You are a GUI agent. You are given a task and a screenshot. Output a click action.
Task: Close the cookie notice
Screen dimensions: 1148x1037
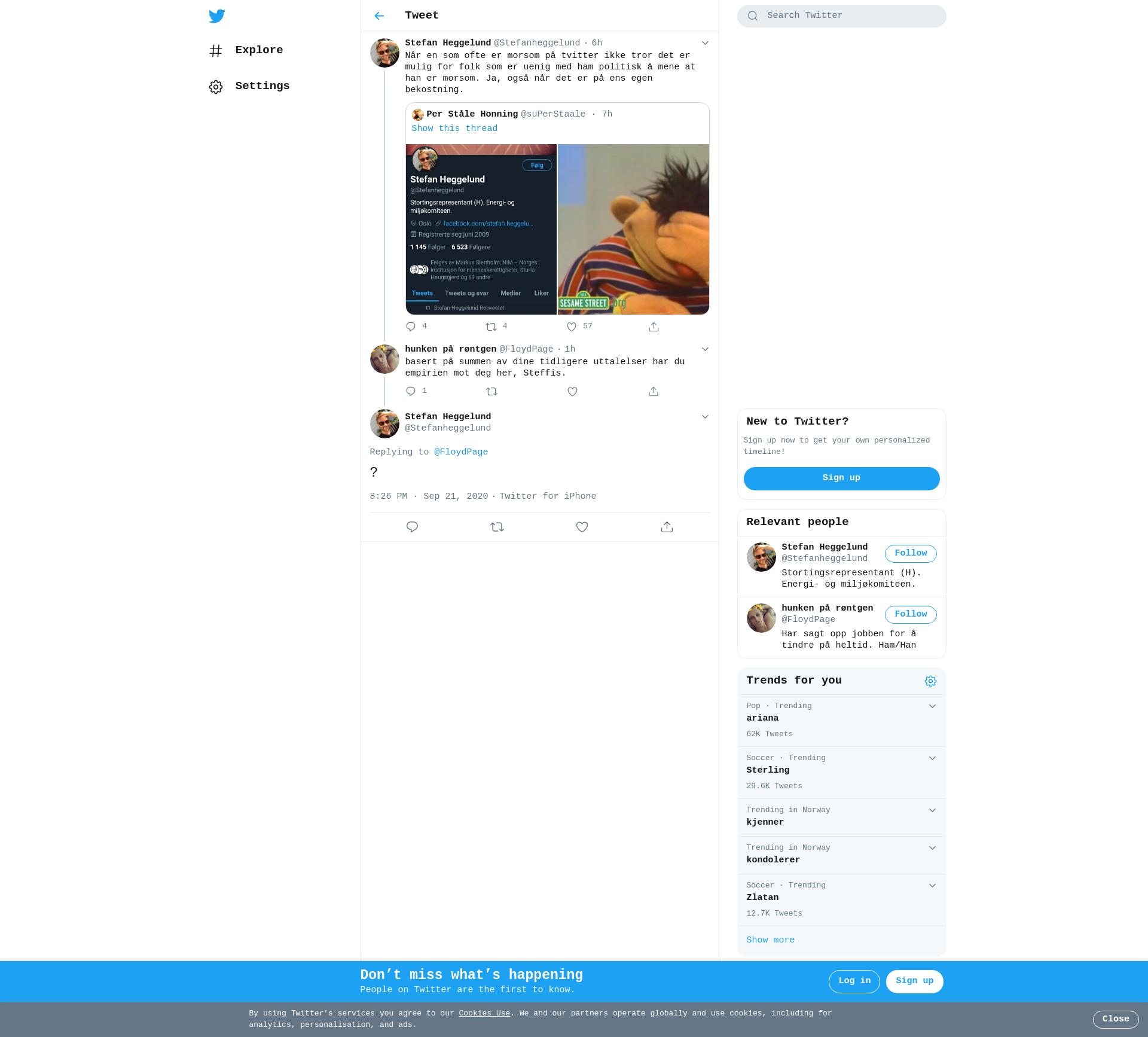tap(1116, 1019)
